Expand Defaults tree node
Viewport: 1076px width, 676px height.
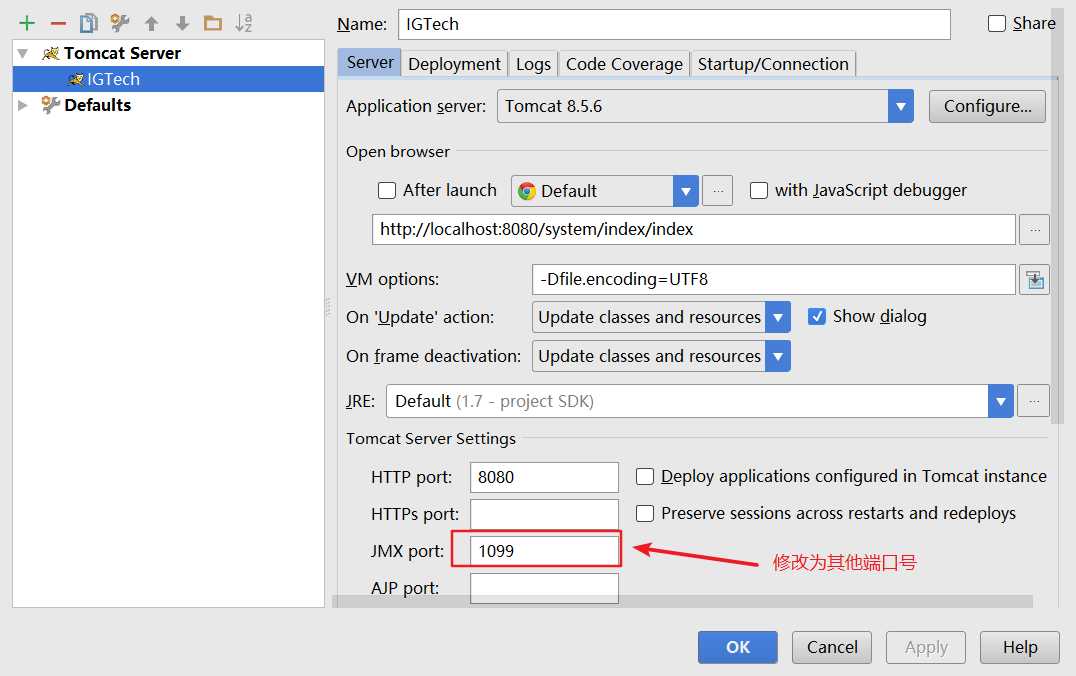[x=23, y=105]
